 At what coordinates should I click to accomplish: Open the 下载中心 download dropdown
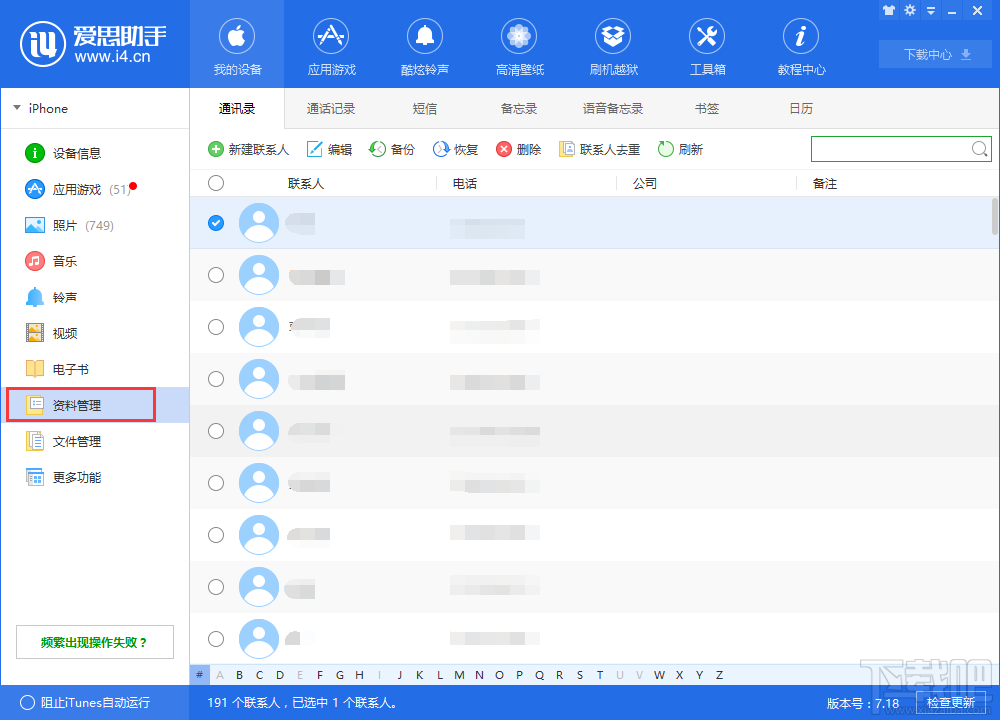tap(934, 54)
